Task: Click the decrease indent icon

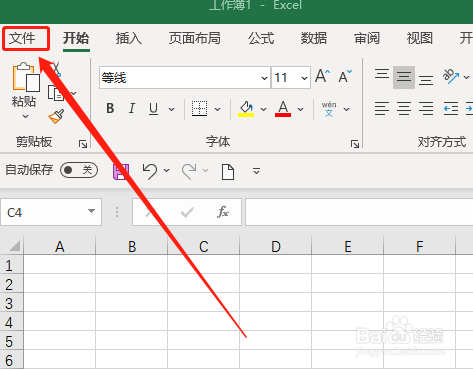Action: (x=451, y=109)
